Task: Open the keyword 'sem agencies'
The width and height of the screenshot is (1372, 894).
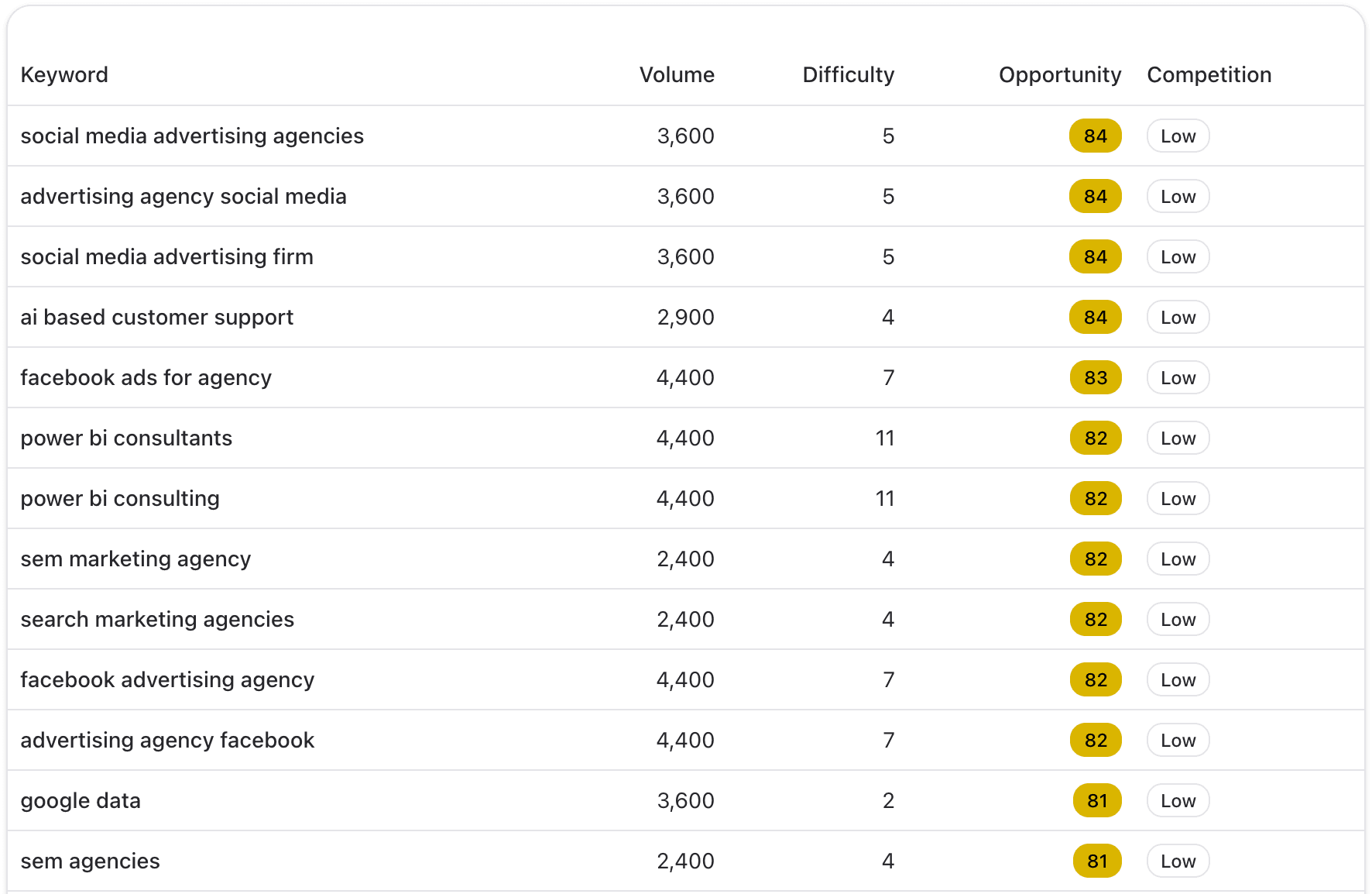Action: (x=90, y=861)
